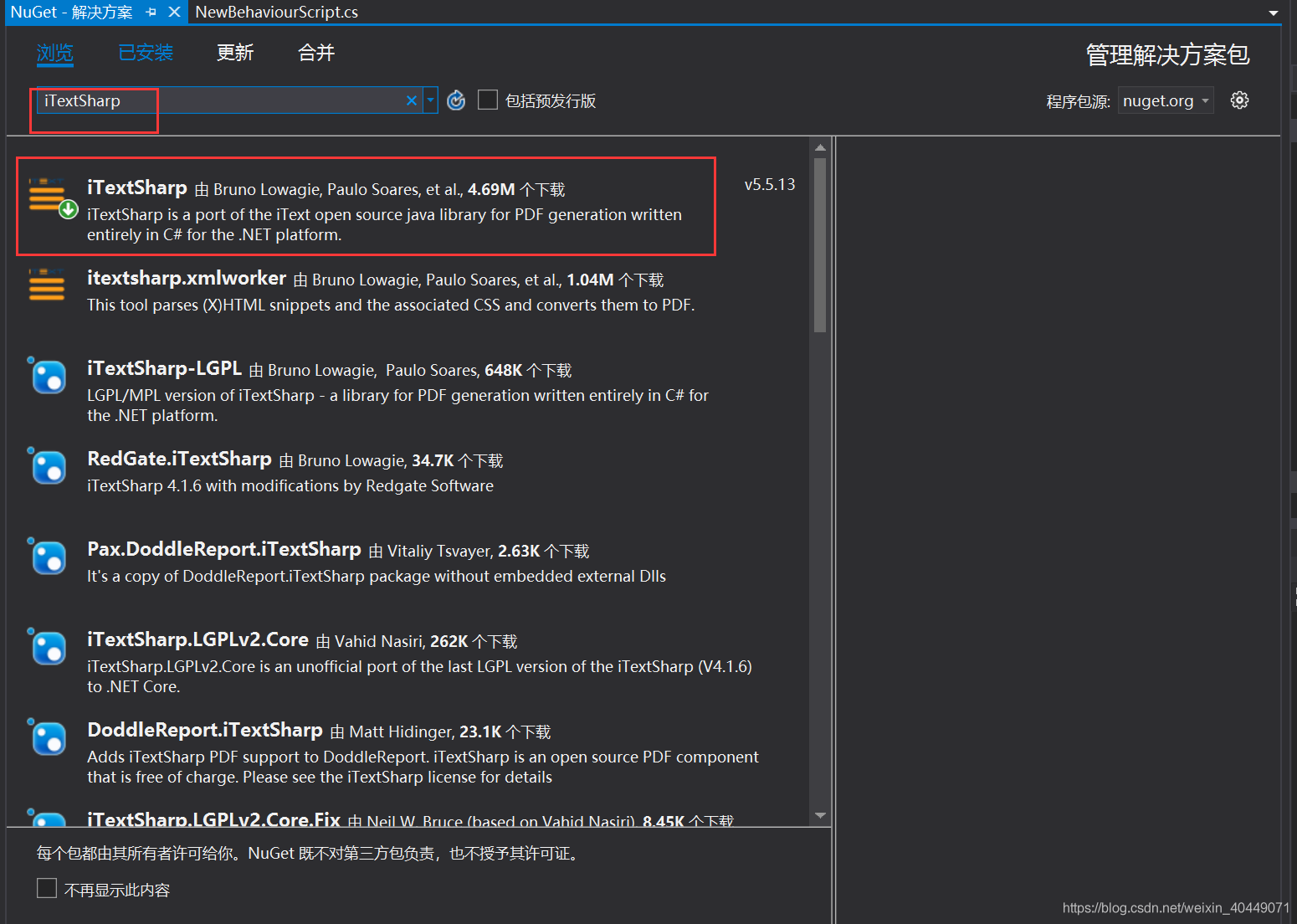
Task: Click the Pax.DoddleReport.iTextSharp package icon
Action: [x=47, y=556]
